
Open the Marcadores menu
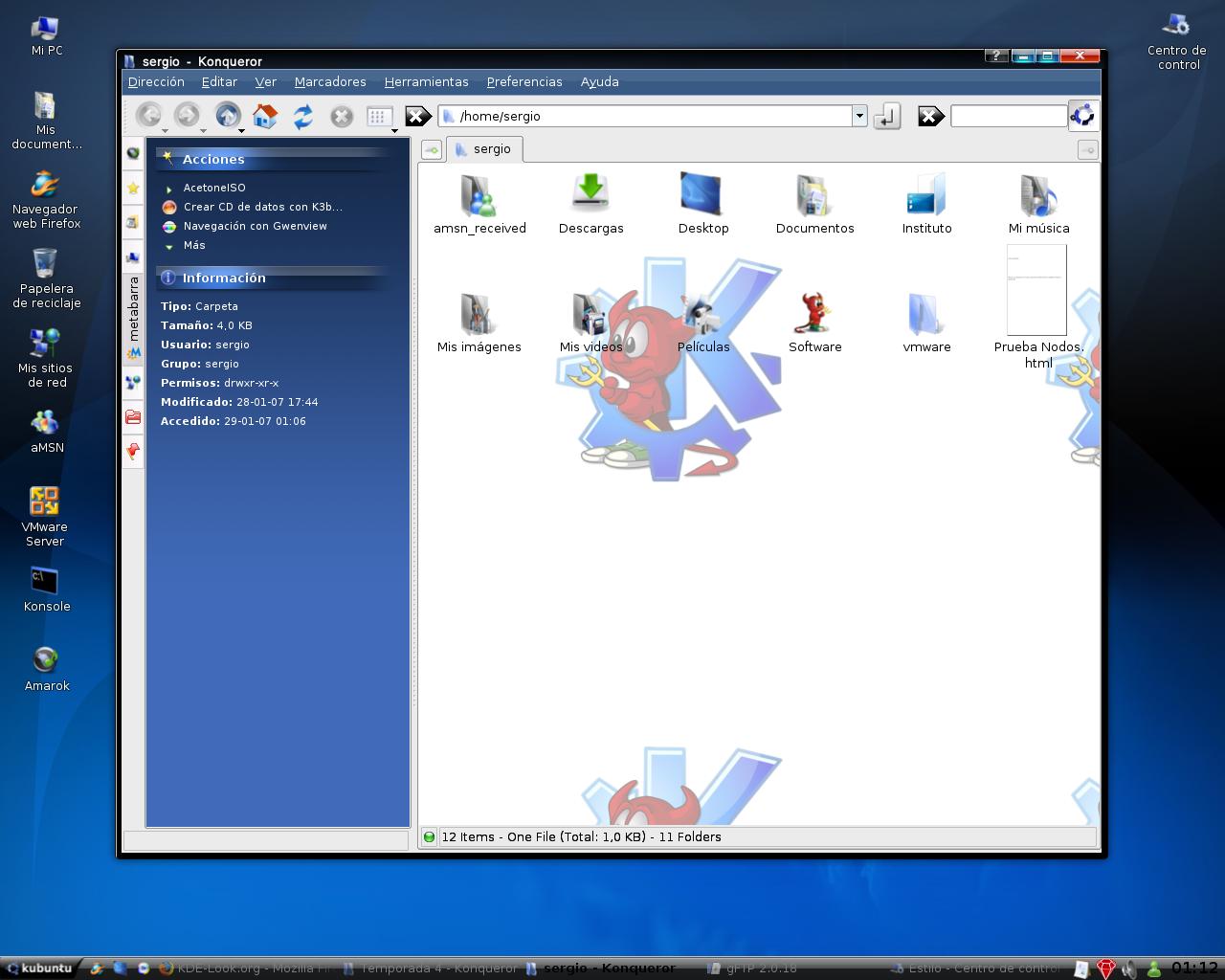(330, 82)
